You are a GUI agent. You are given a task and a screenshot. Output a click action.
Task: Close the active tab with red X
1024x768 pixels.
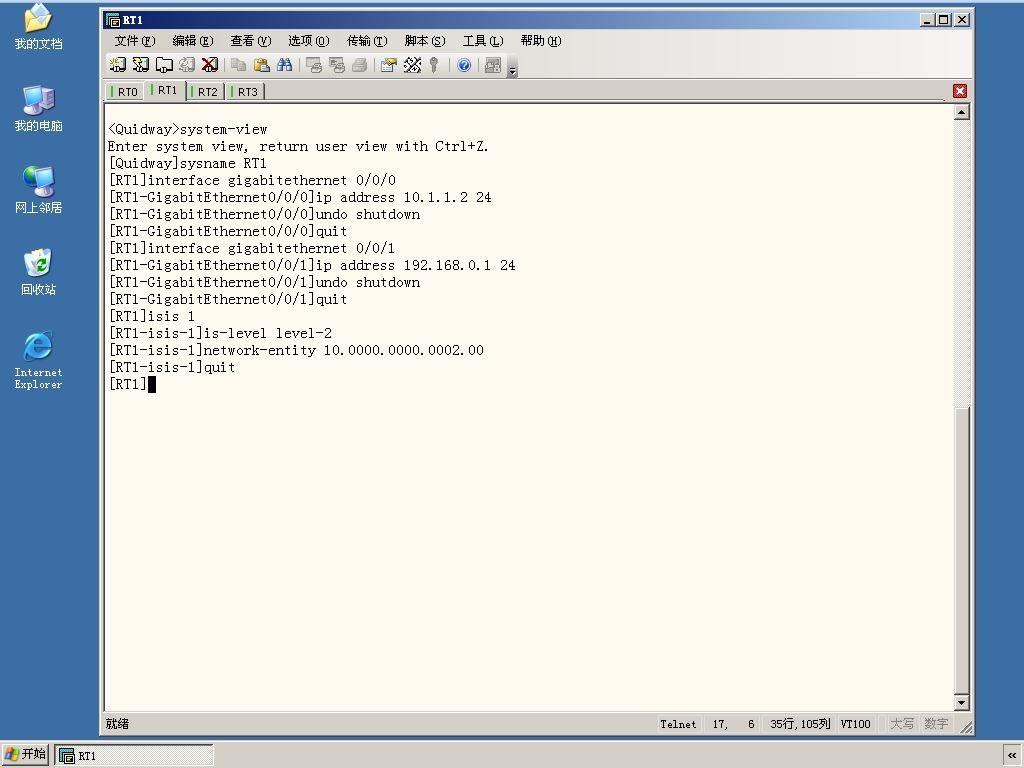point(959,91)
